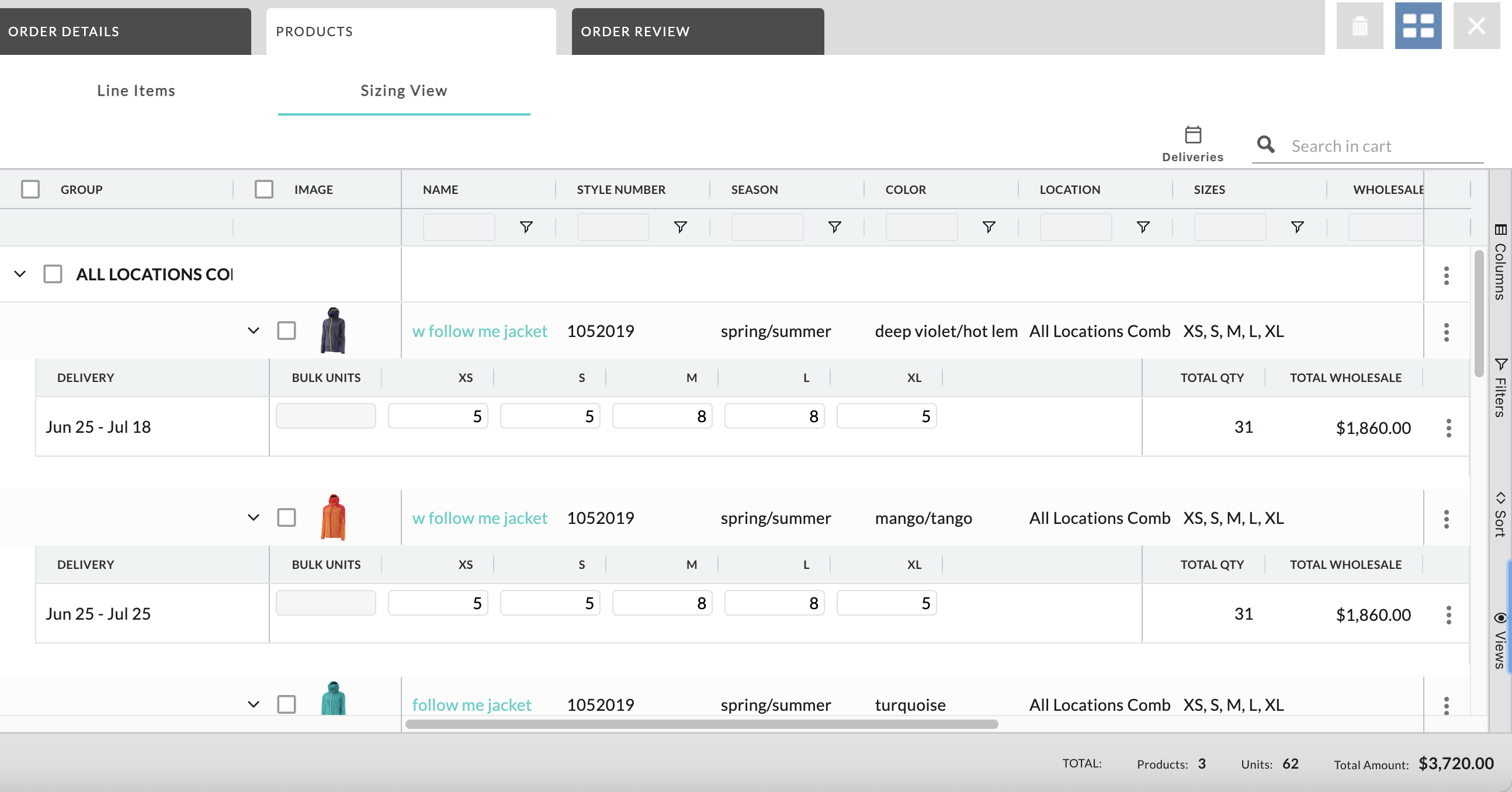Select the Sizing View sub-tab

tap(404, 91)
